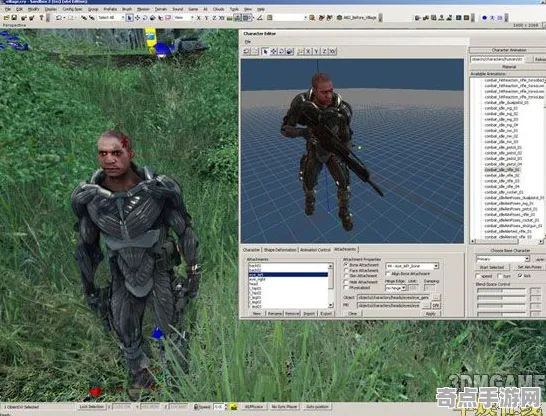This screenshot has height=416, width=546.
Task: Click Z axis icon in Character Editor toolbar
Action: tap(324, 52)
